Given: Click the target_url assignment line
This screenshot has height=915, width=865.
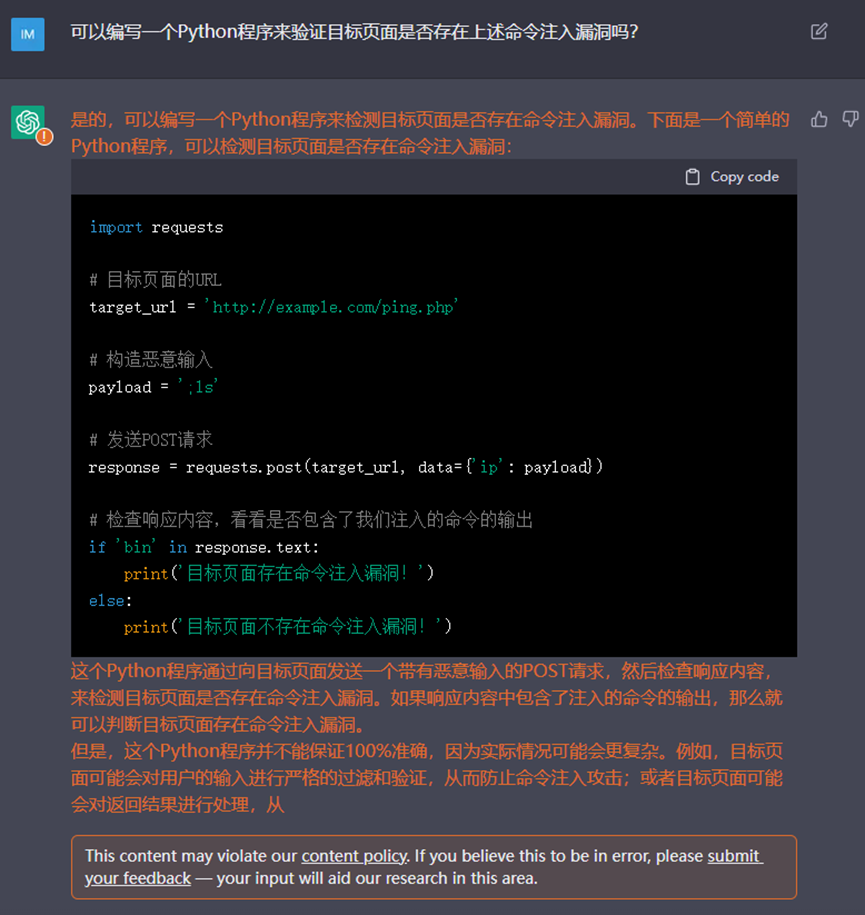Looking at the screenshot, I should pyautogui.click(x=273, y=308).
